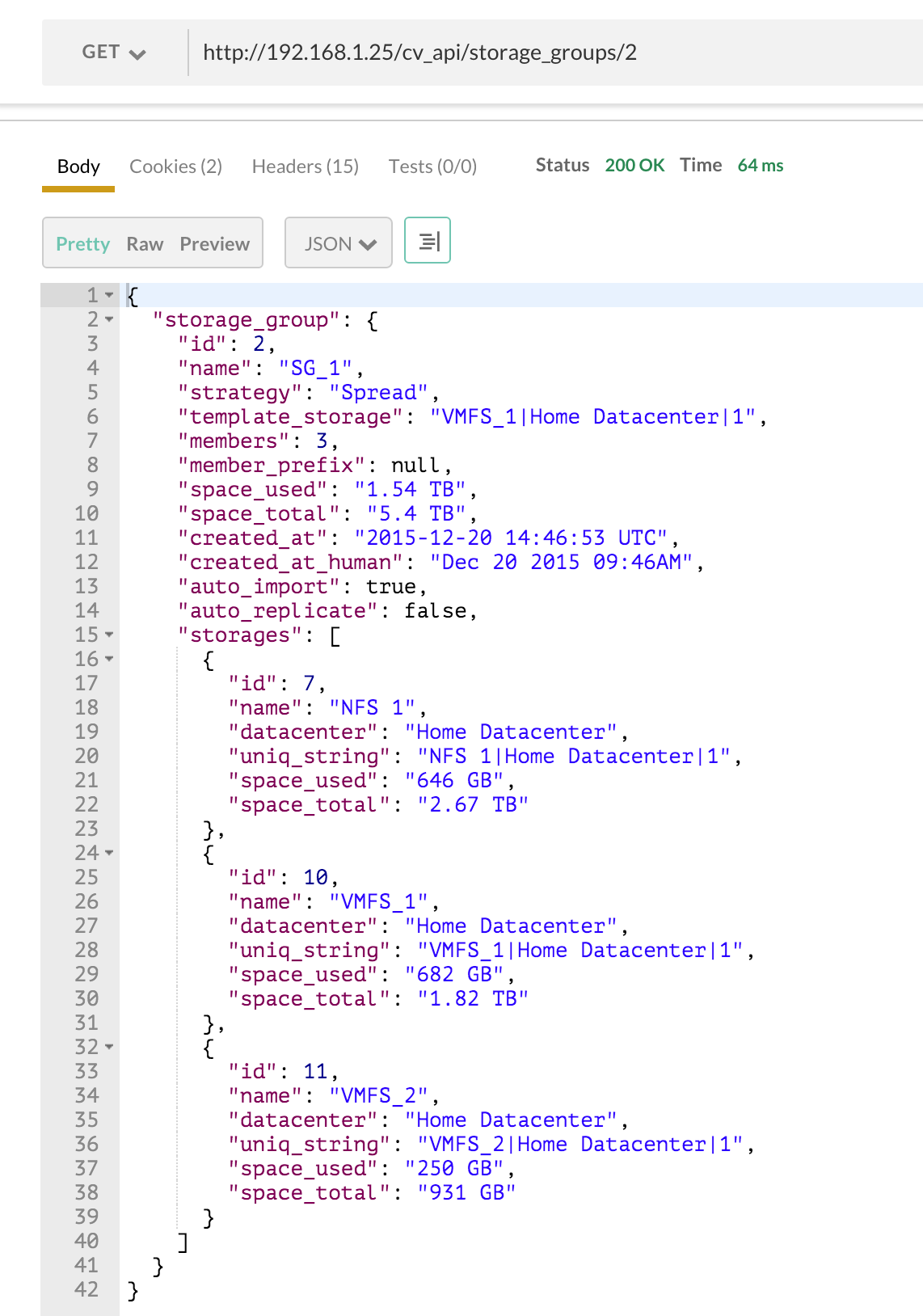Collapse the root object at line 1
Screen dimensions: 923x1316
pyautogui.click(x=109, y=295)
